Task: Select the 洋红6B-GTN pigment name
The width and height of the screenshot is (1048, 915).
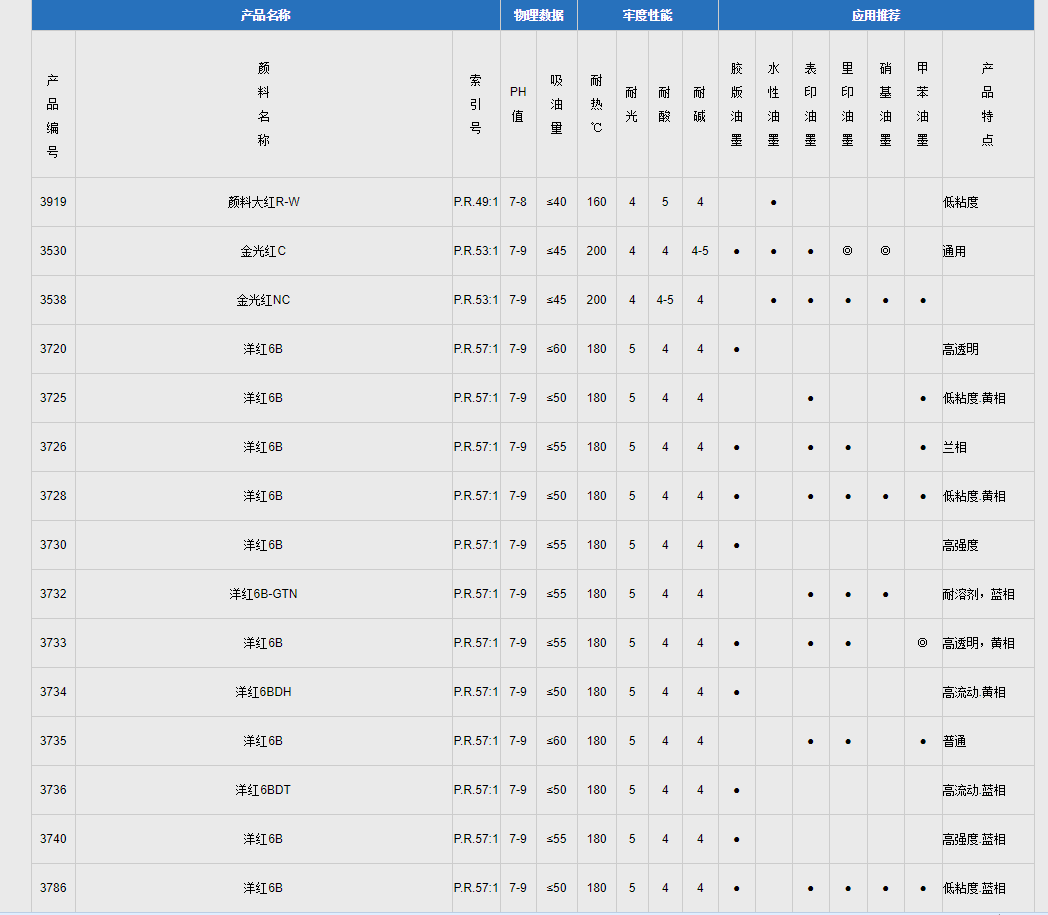Action: click(x=263, y=594)
